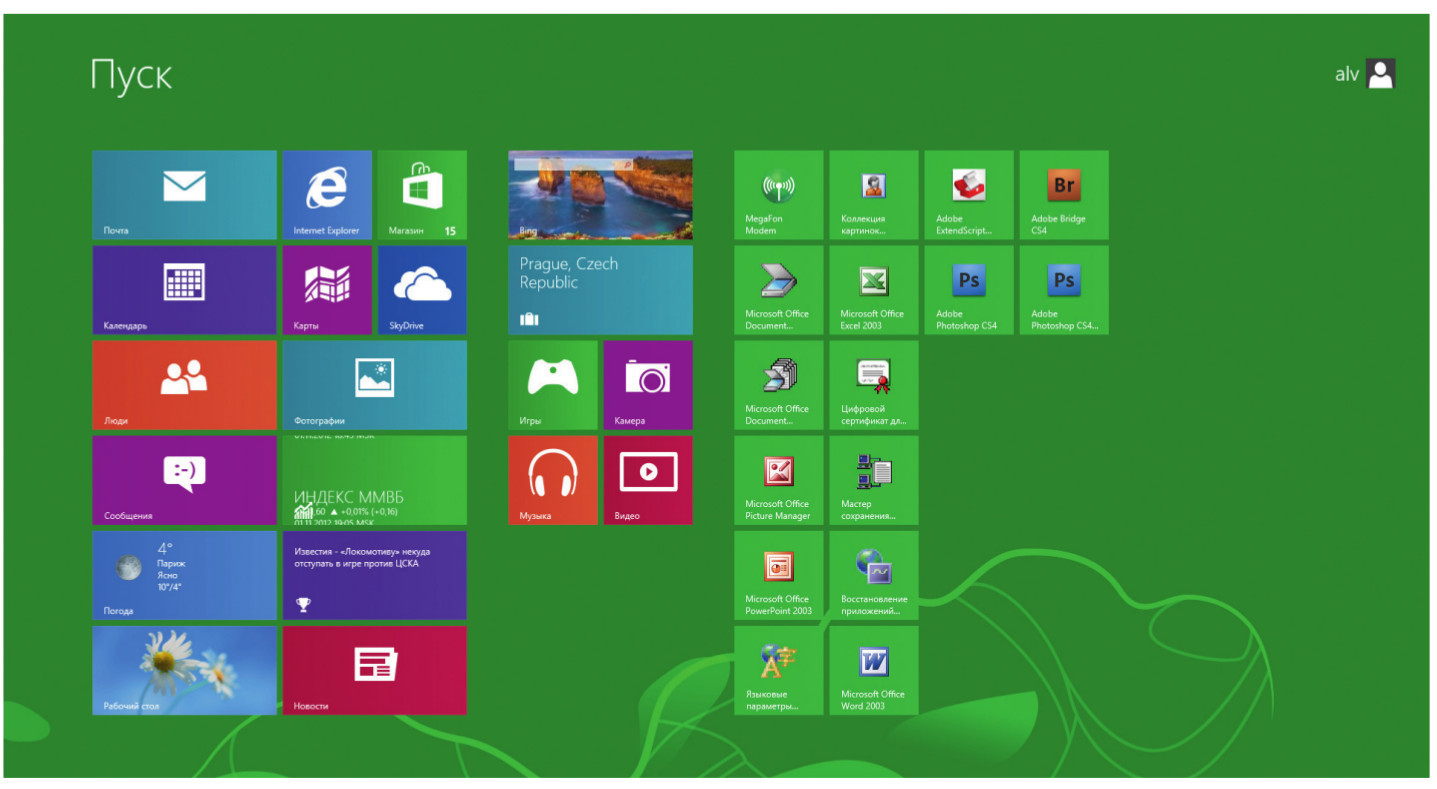Open the Prague, Czech Republic travel tile
The image size is (1437, 789).
pyautogui.click(x=600, y=290)
